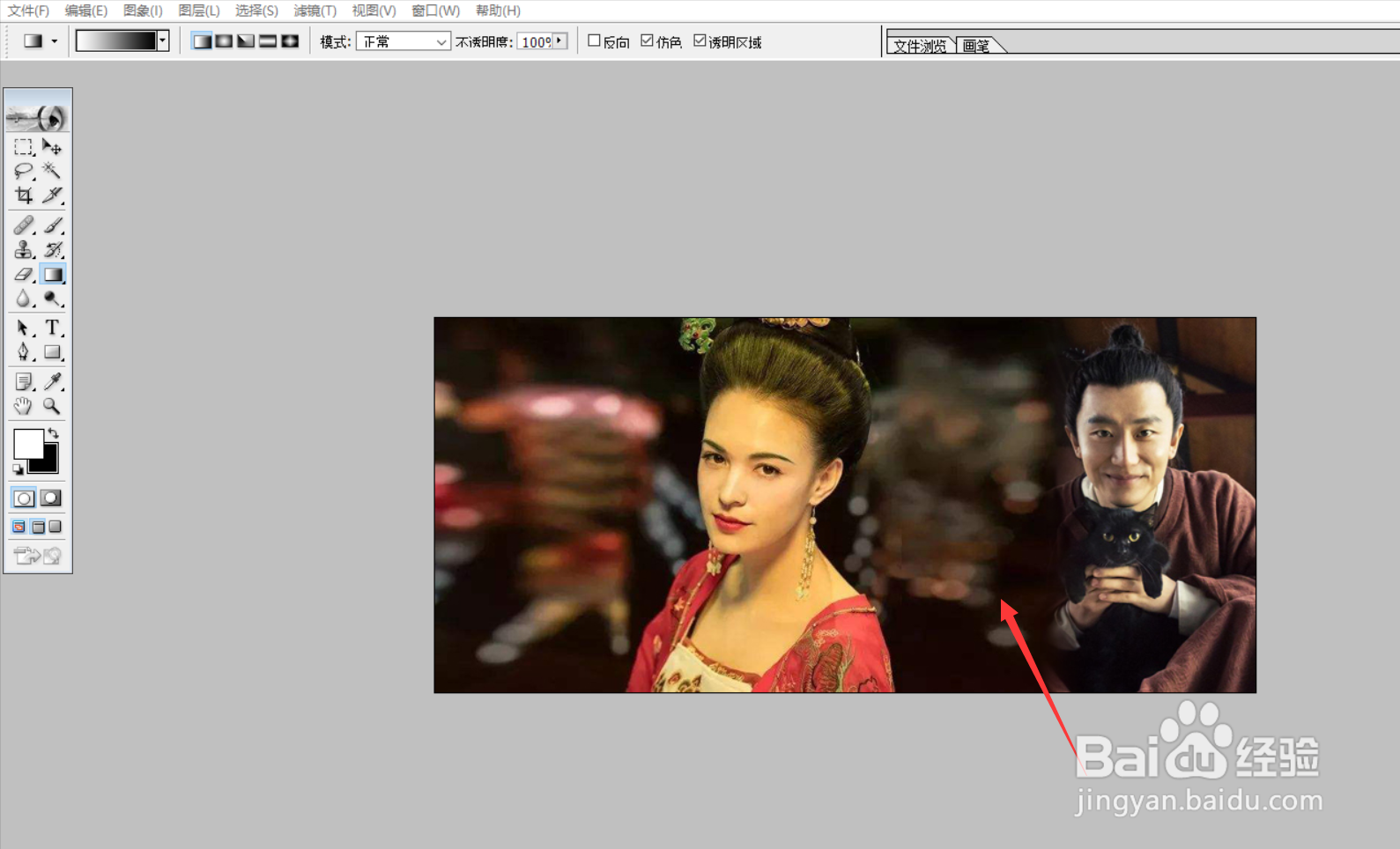Choose linear gradient style
Image resolution: width=1400 pixels, height=849 pixels.
point(202,41)
